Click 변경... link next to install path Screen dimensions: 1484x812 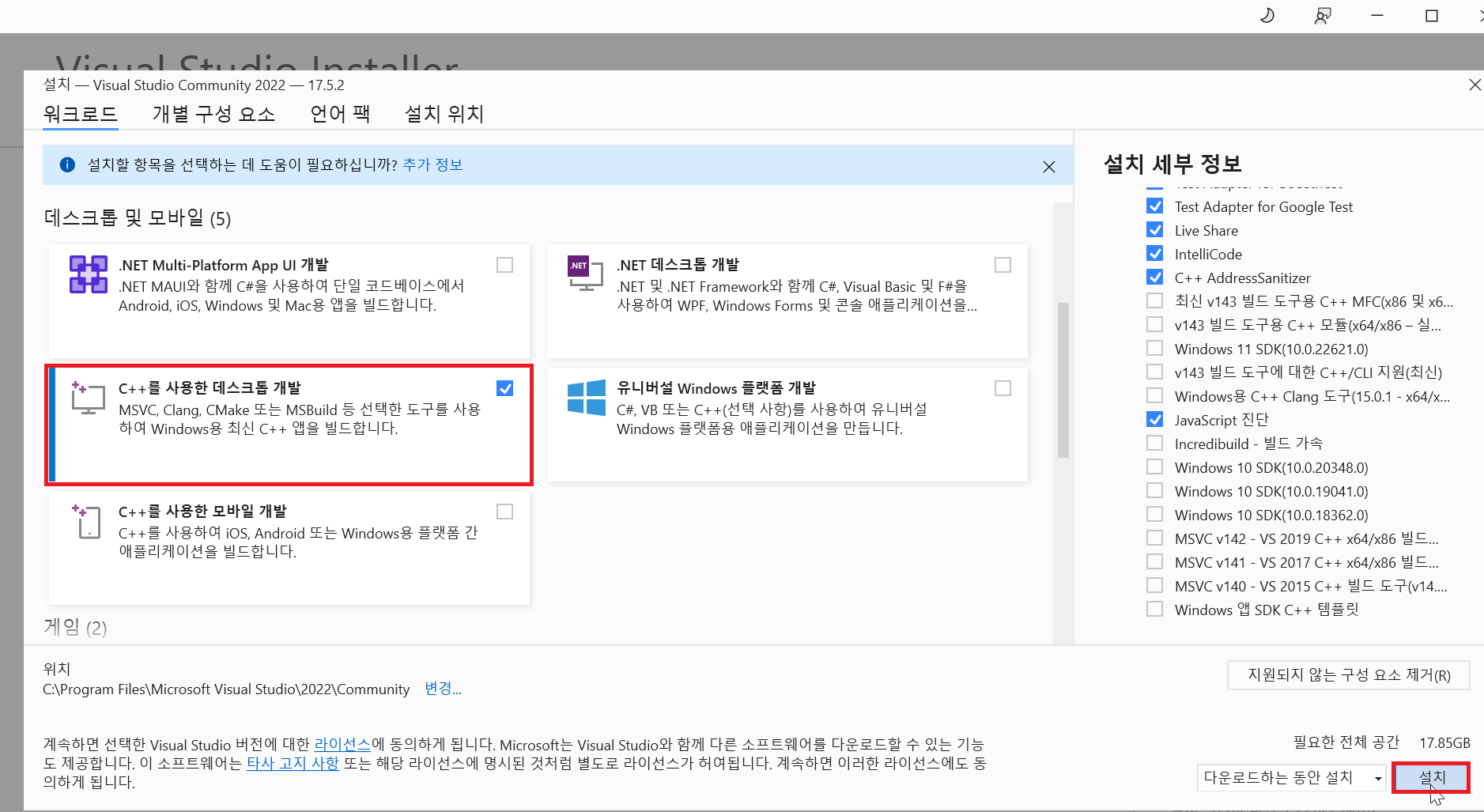(x=443, y=689)
